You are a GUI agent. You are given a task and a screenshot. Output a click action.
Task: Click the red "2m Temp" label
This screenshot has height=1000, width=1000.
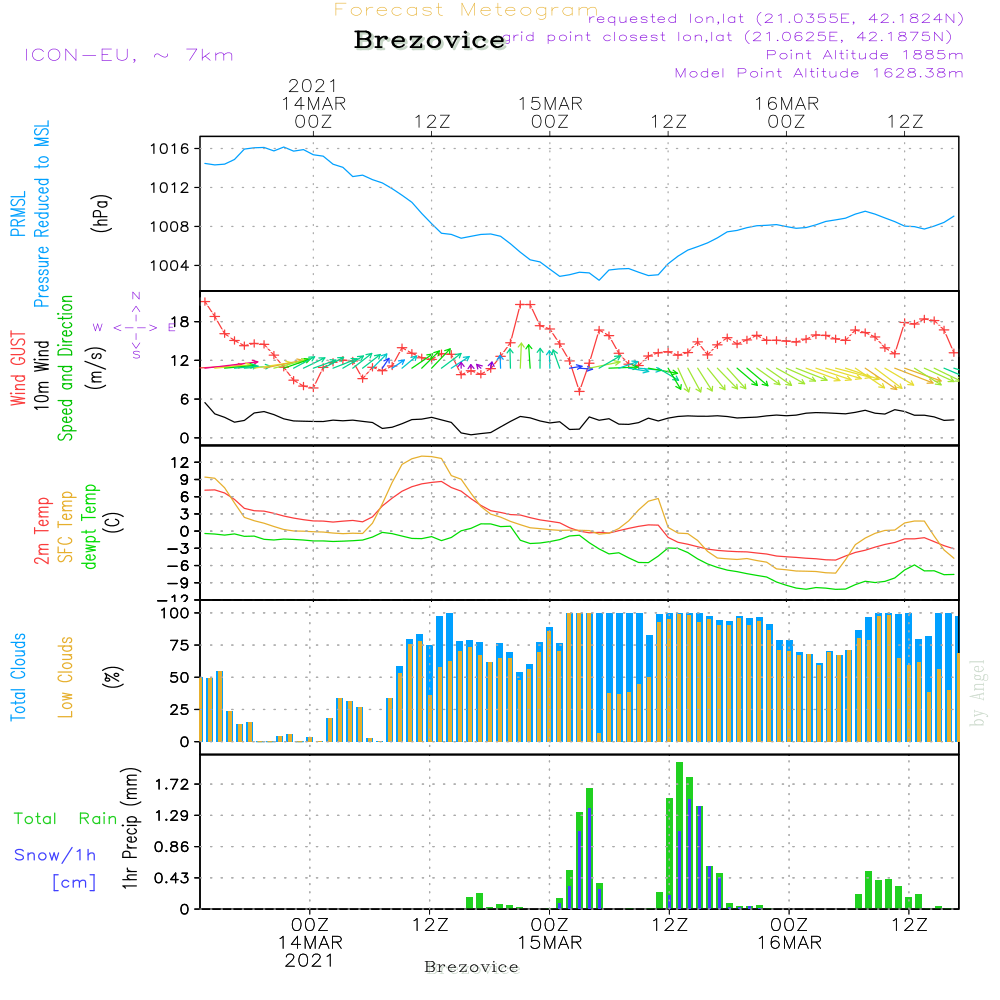click(x=42, y=531)
